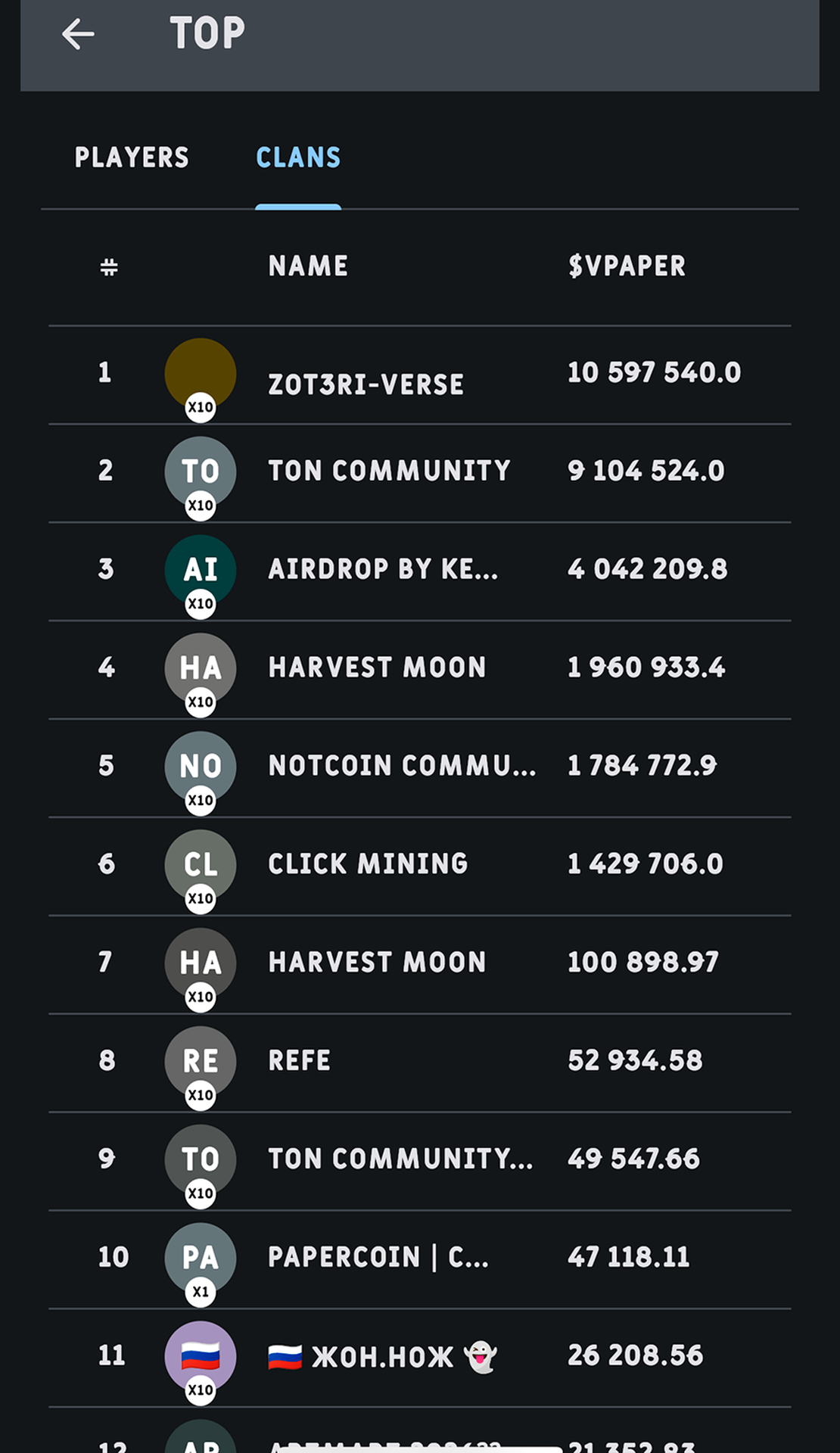The image size is (840, 1453).
Task: Tap the RE avatar for REFE clan
Action: coord(201,1063)
